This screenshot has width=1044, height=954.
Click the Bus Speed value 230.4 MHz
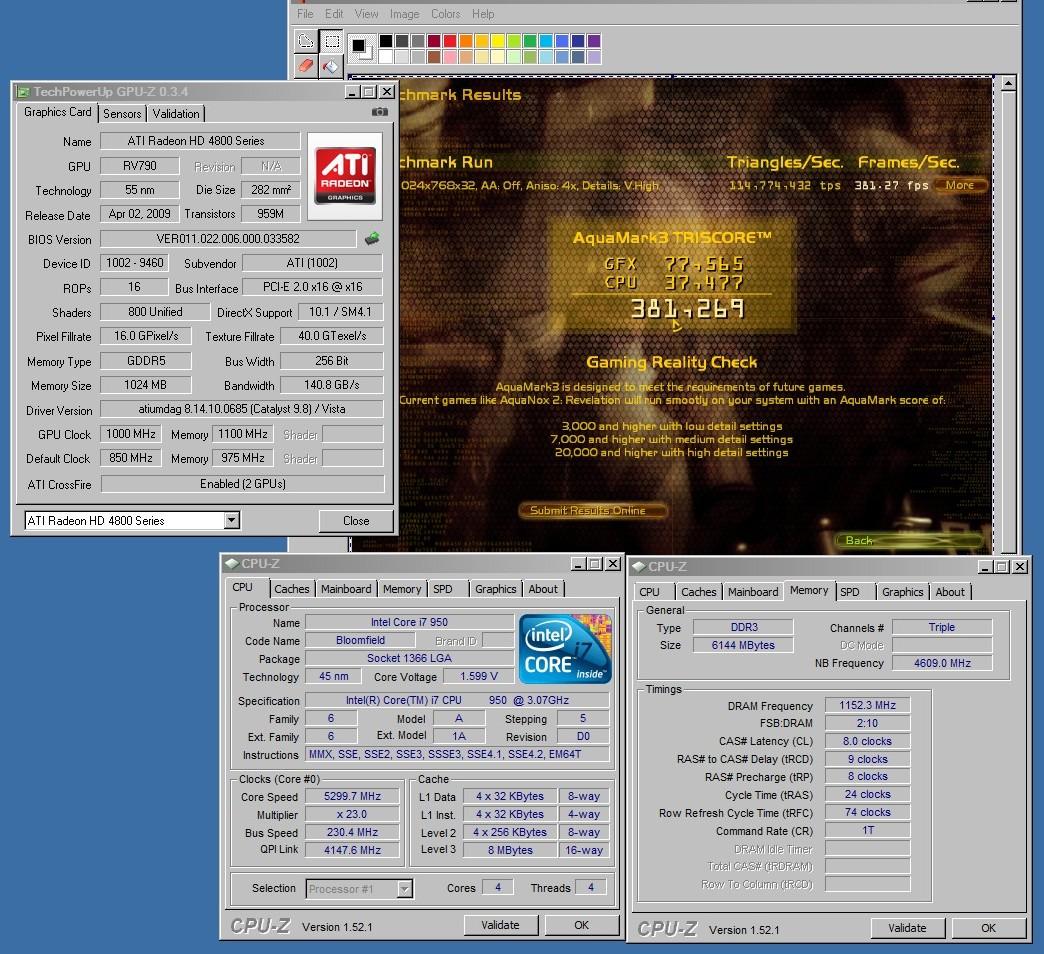[x=352, y=832]
